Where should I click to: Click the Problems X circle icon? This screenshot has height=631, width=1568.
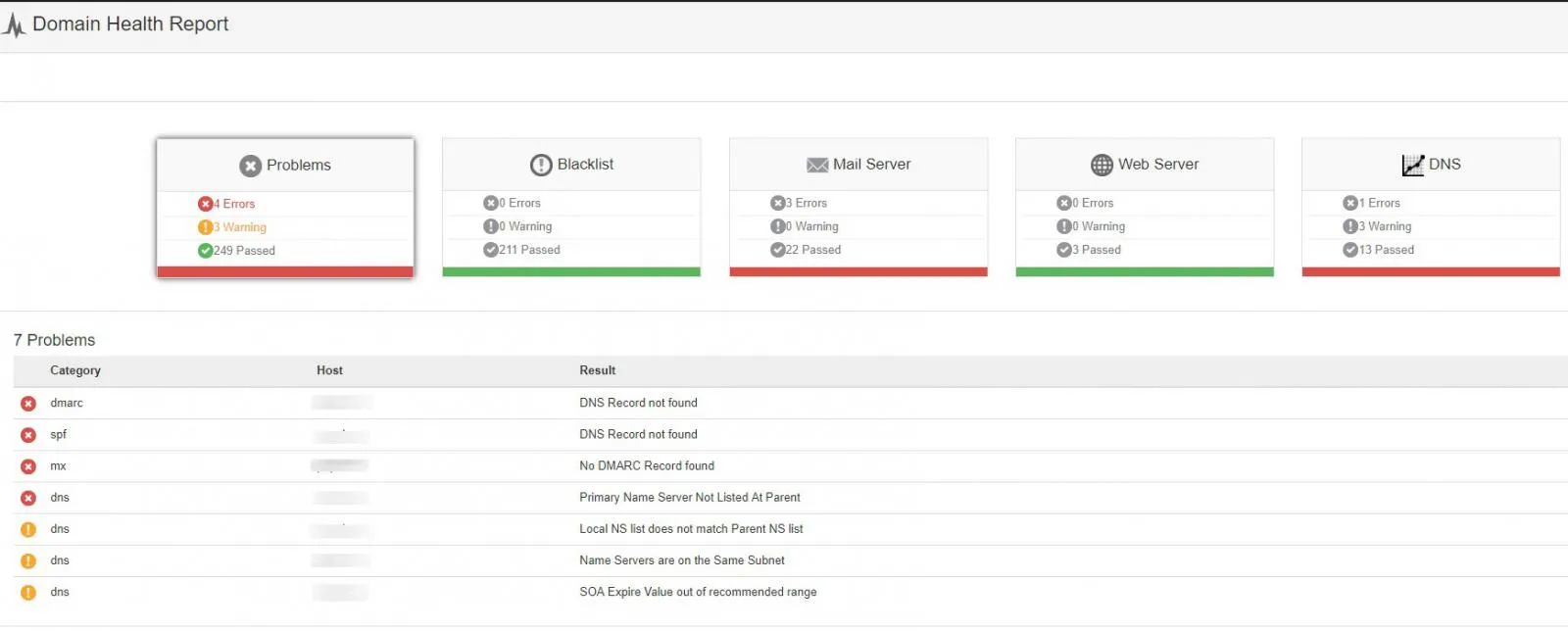tap(251, 166)
